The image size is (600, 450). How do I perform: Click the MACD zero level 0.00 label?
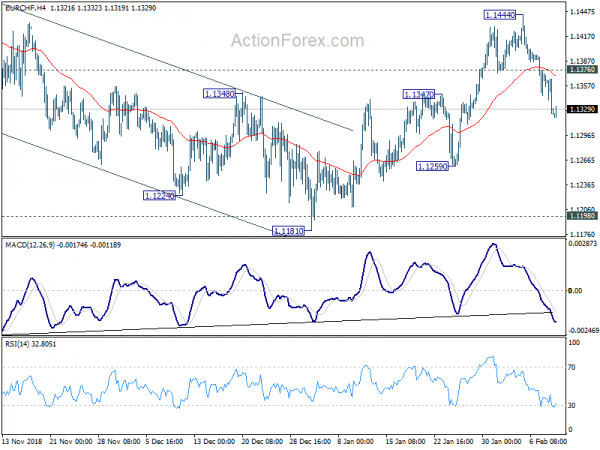coord(575,291)
